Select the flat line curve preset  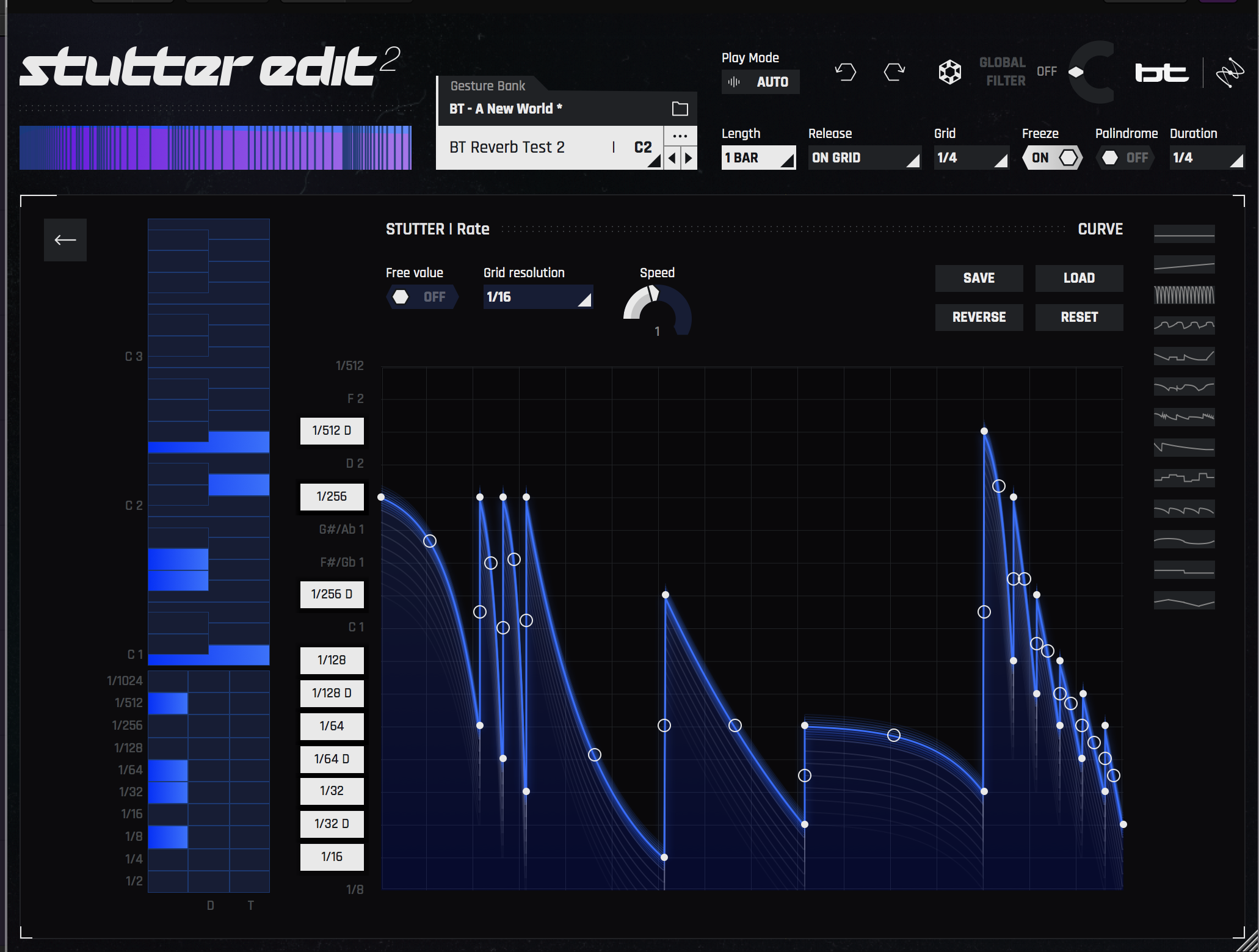[1184, 234]
